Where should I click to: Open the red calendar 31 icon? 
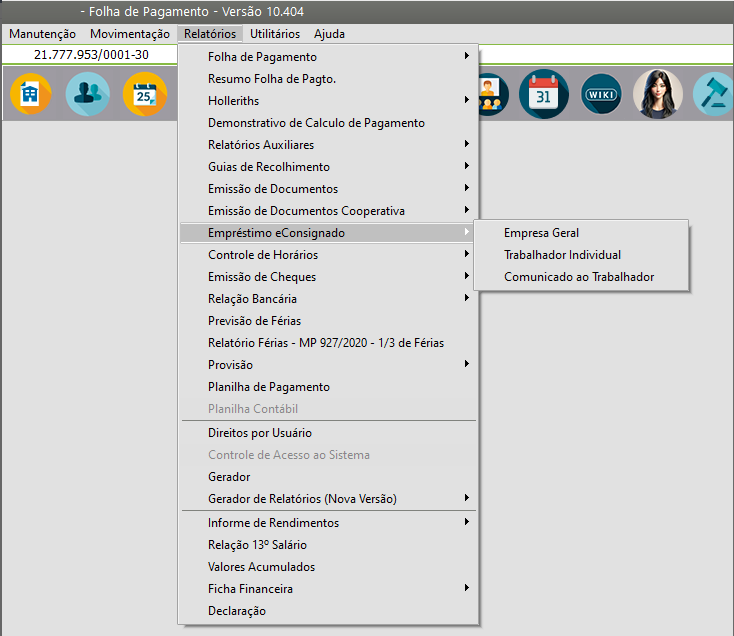coord(543,95)
